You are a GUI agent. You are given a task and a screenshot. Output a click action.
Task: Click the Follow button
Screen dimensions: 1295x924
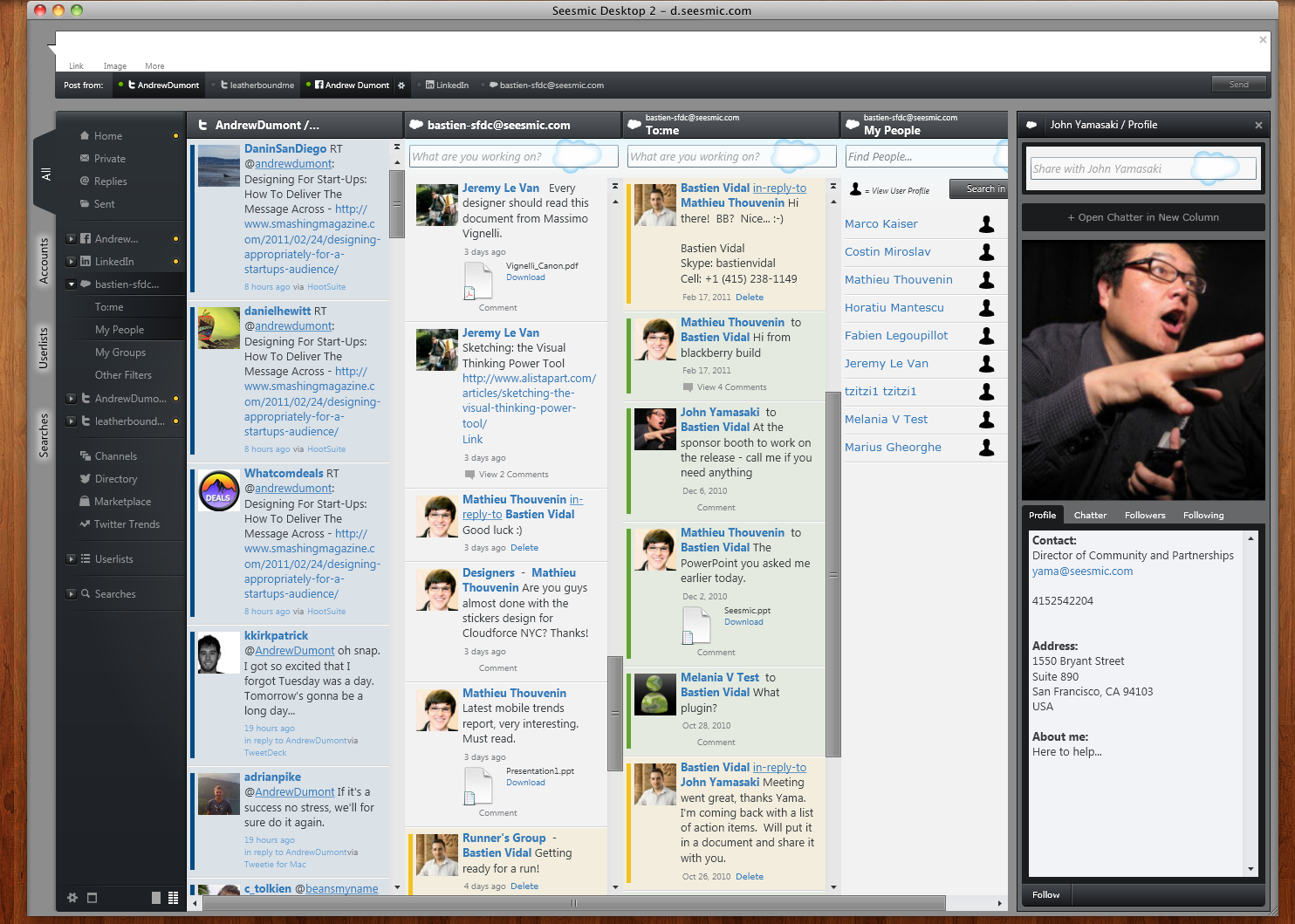pos(1045,894)
